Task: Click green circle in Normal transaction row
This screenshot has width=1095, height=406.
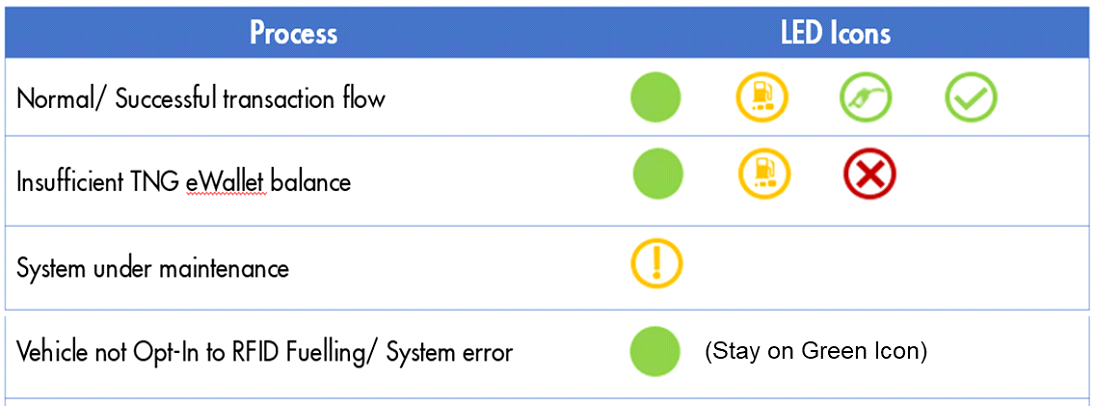Action: point(656,97)
